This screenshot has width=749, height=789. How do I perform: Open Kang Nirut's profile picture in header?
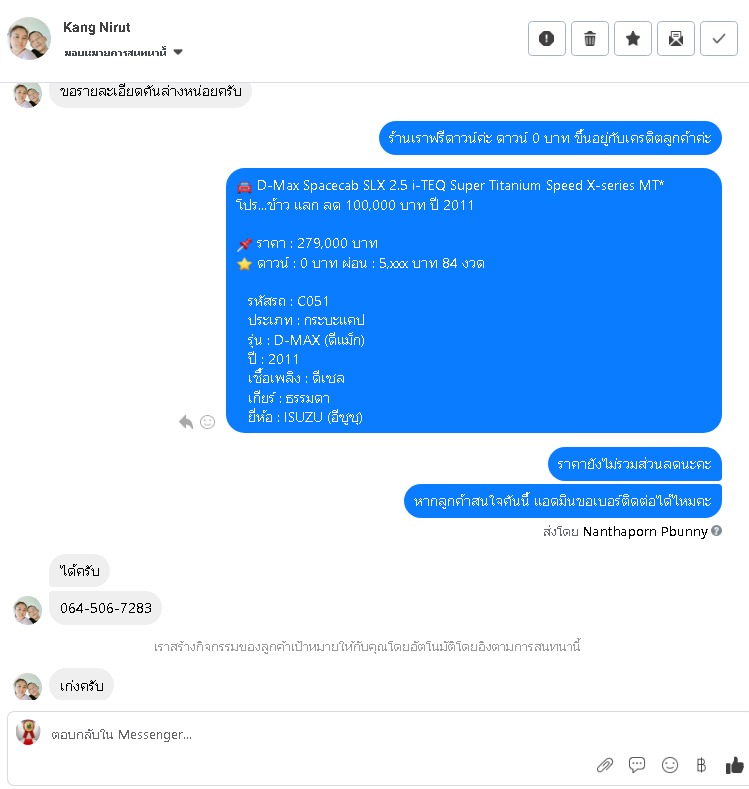[x=29, y=38]
